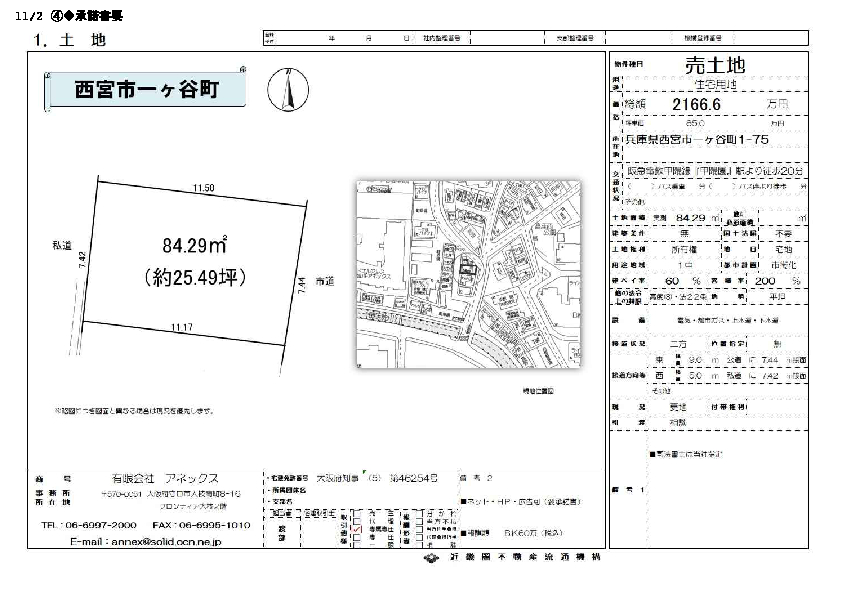
Task: Click the TEL 06-6997-2000 phone number
Action: [x=88, y=524]
